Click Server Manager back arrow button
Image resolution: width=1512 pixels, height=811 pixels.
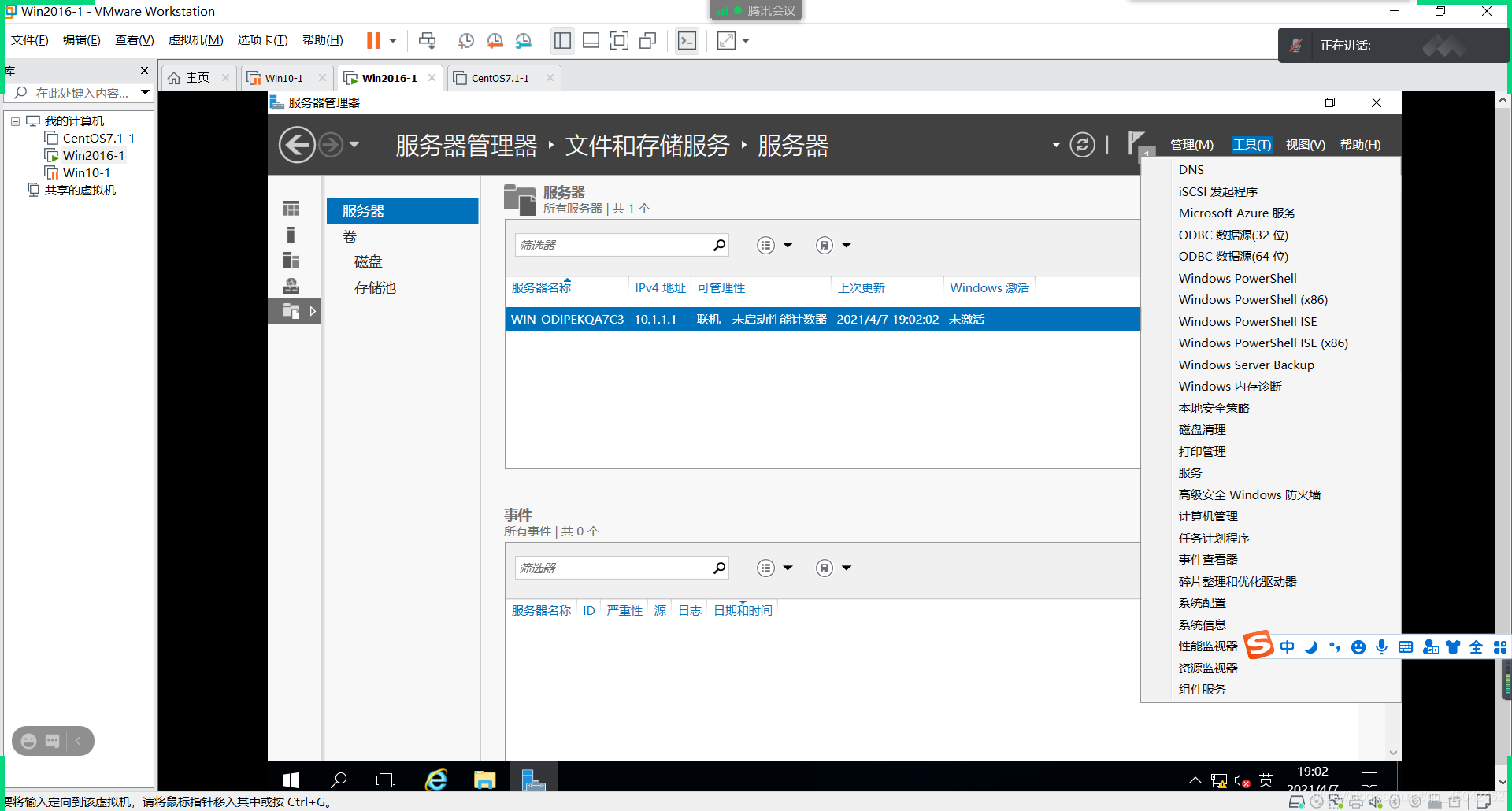point(297,145)
